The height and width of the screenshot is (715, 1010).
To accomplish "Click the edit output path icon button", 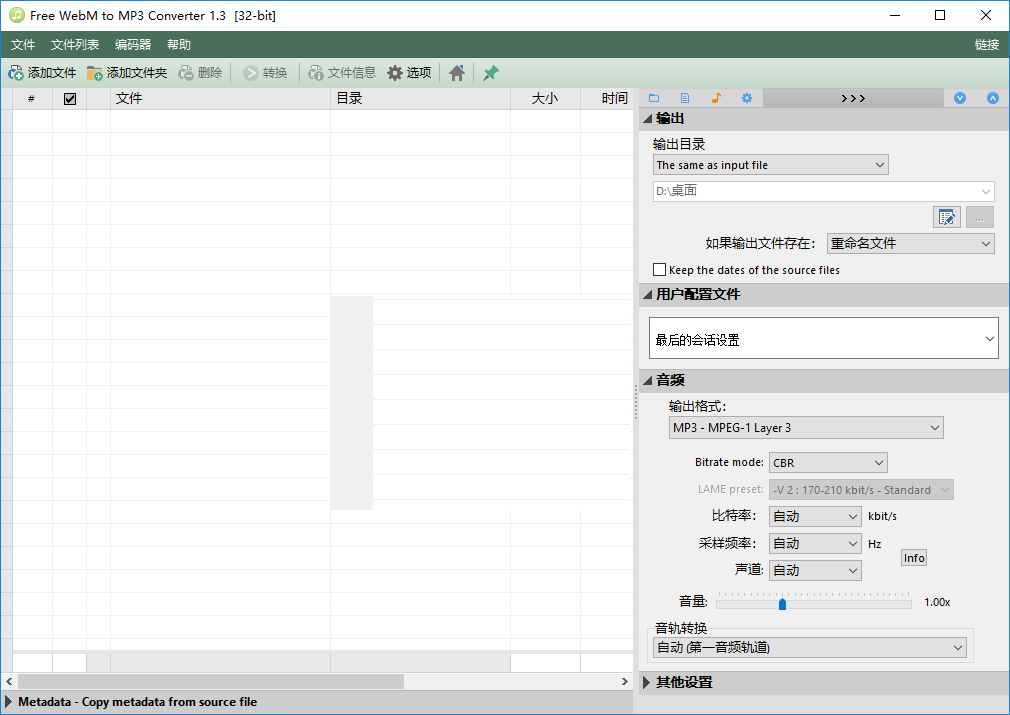I will pos(947,218).
